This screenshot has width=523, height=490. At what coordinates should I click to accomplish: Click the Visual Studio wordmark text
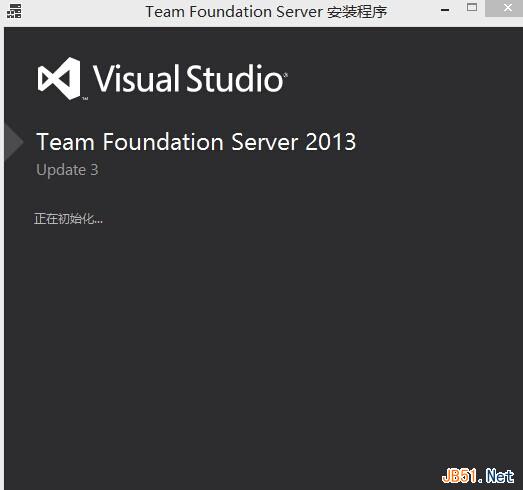[188, 78]
